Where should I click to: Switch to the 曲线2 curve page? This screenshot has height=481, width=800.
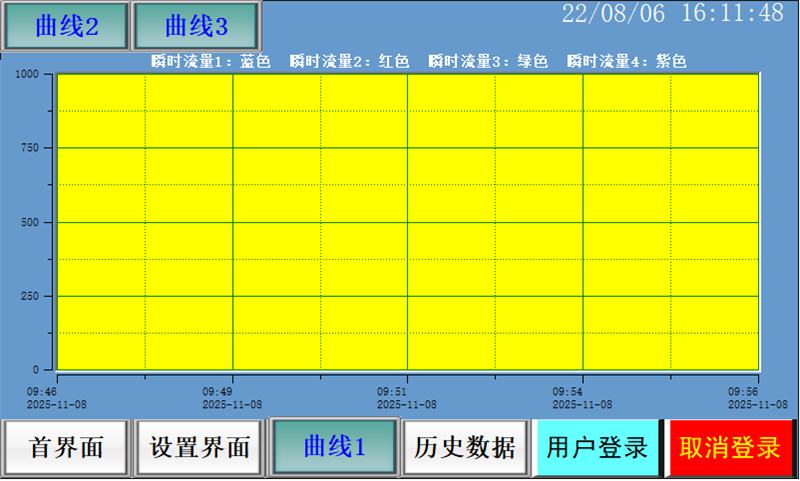67,26
